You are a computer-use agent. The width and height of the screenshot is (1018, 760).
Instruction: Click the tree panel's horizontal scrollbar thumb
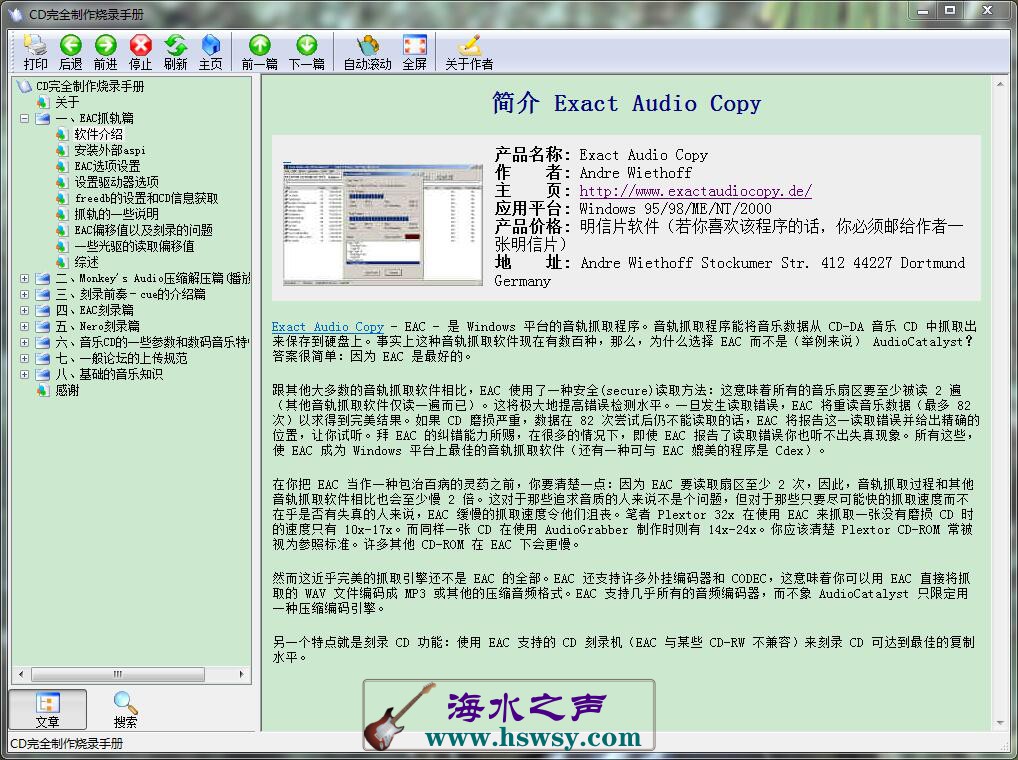point(118,674)
